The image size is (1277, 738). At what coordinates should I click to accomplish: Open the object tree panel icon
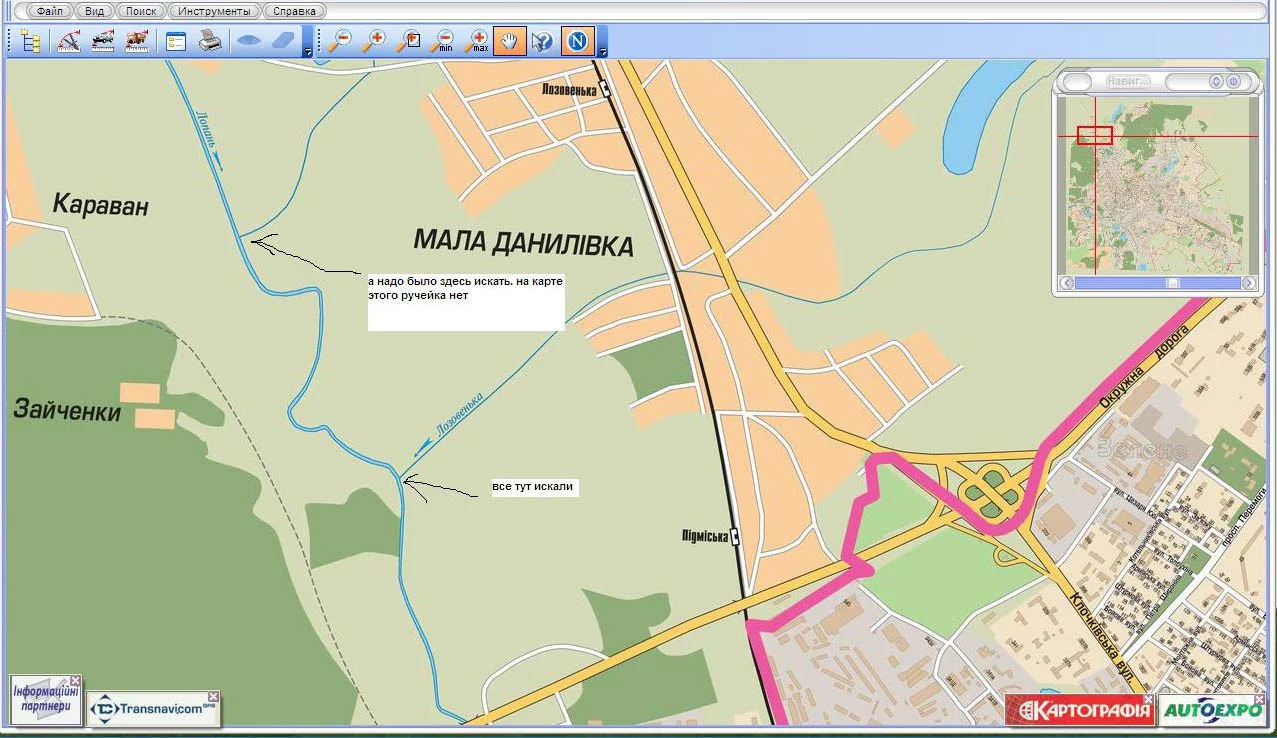tap(31, 41)
